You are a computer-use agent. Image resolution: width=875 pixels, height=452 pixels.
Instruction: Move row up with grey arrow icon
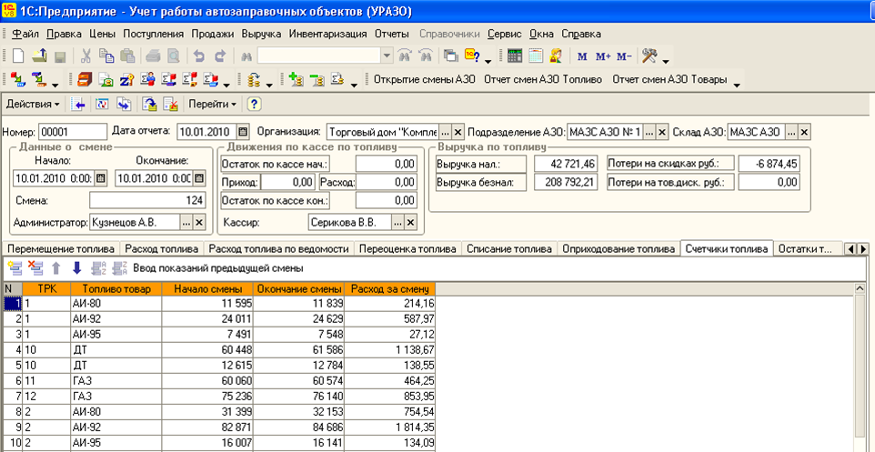click(56, 268)
